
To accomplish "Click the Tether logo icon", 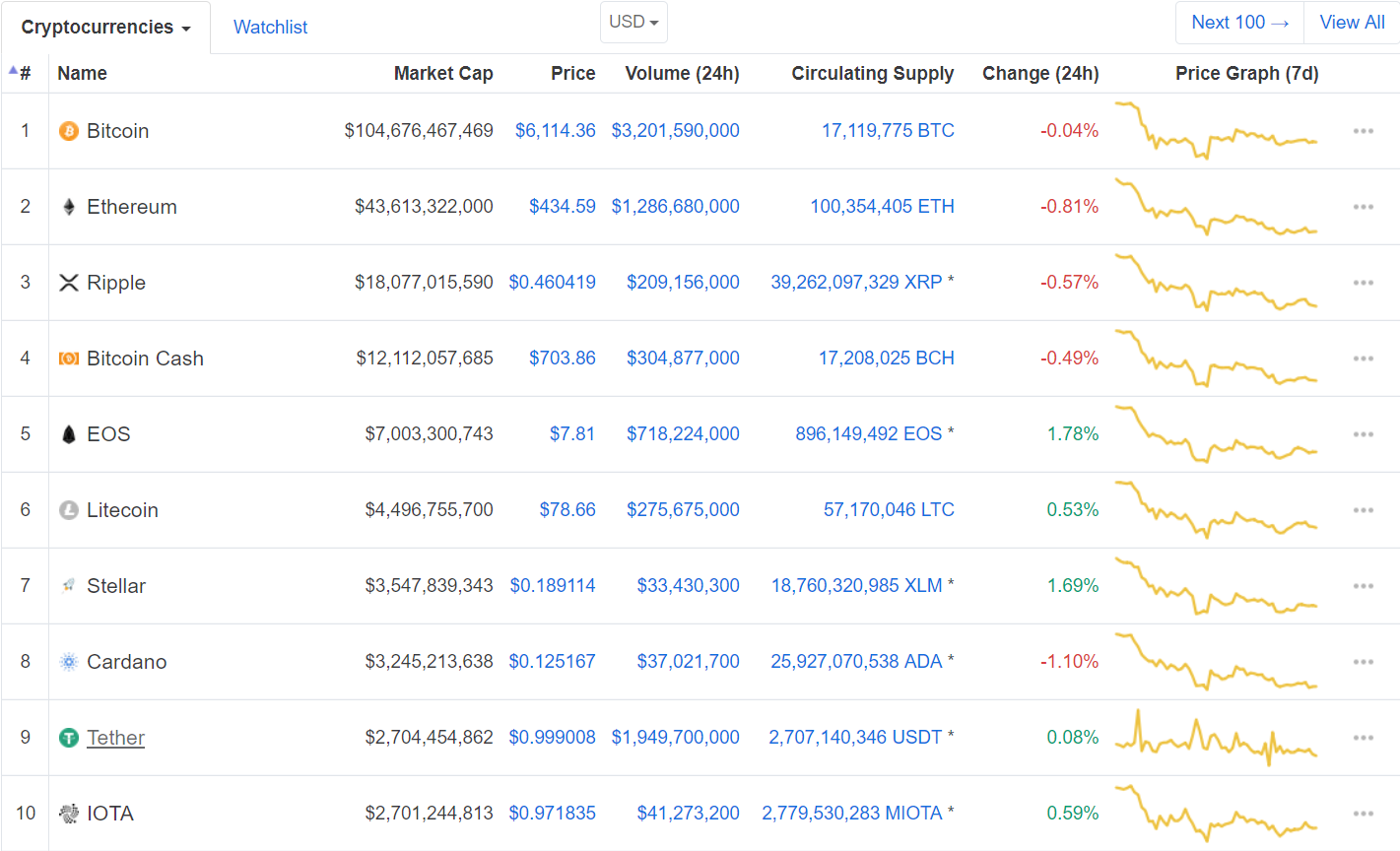I will 69,738.
